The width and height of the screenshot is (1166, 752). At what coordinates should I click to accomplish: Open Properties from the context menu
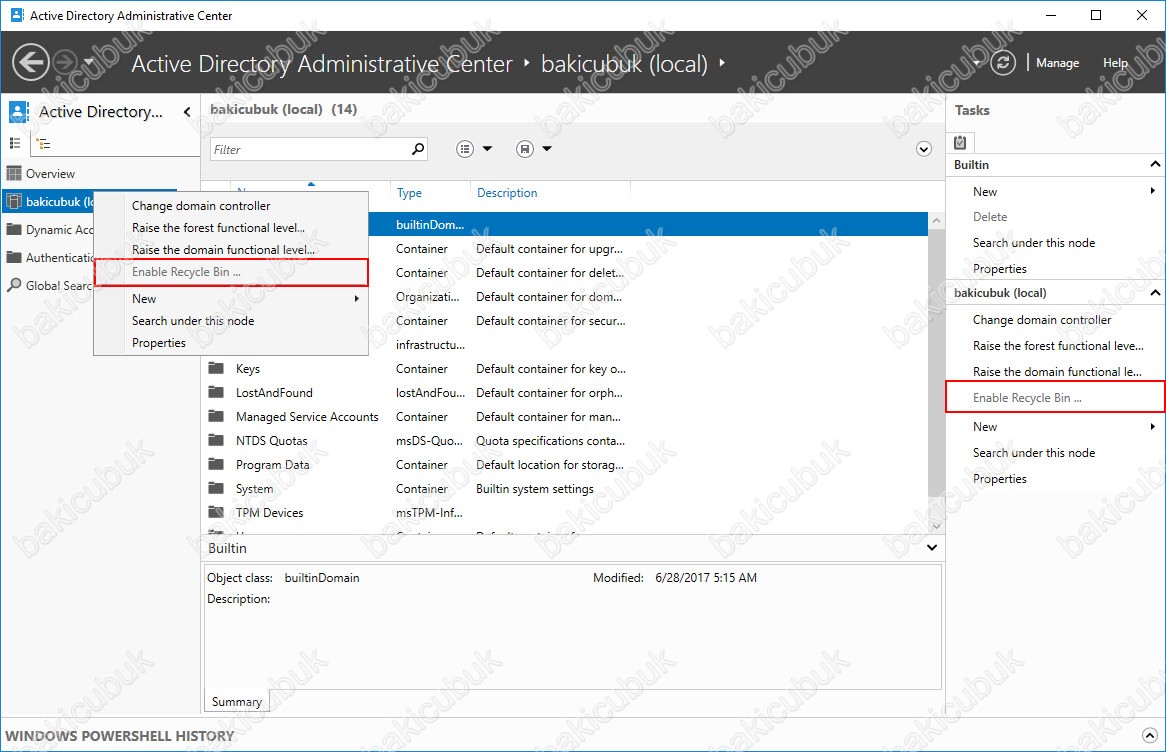tap(158, 343)
